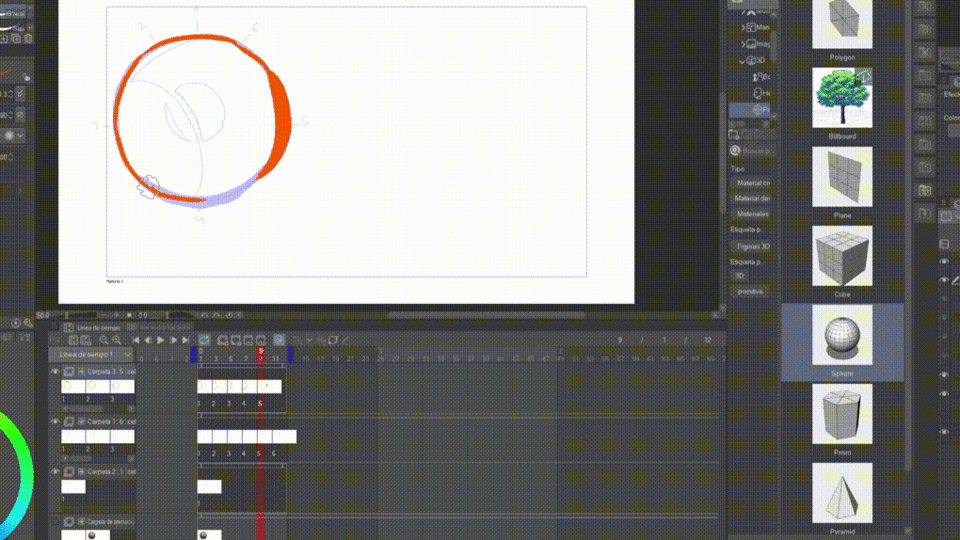The image size is (960, 540).
Task: Select cel 6 thumbnail in Carpeta 1 track
Action: click(284, 437)
